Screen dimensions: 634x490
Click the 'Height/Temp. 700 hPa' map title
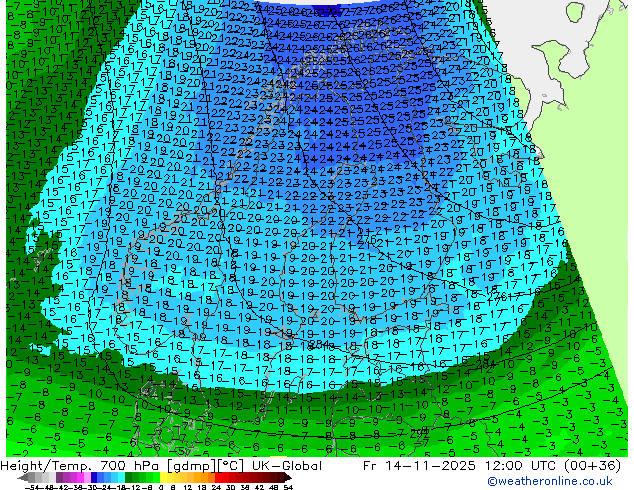pos(77,466)
